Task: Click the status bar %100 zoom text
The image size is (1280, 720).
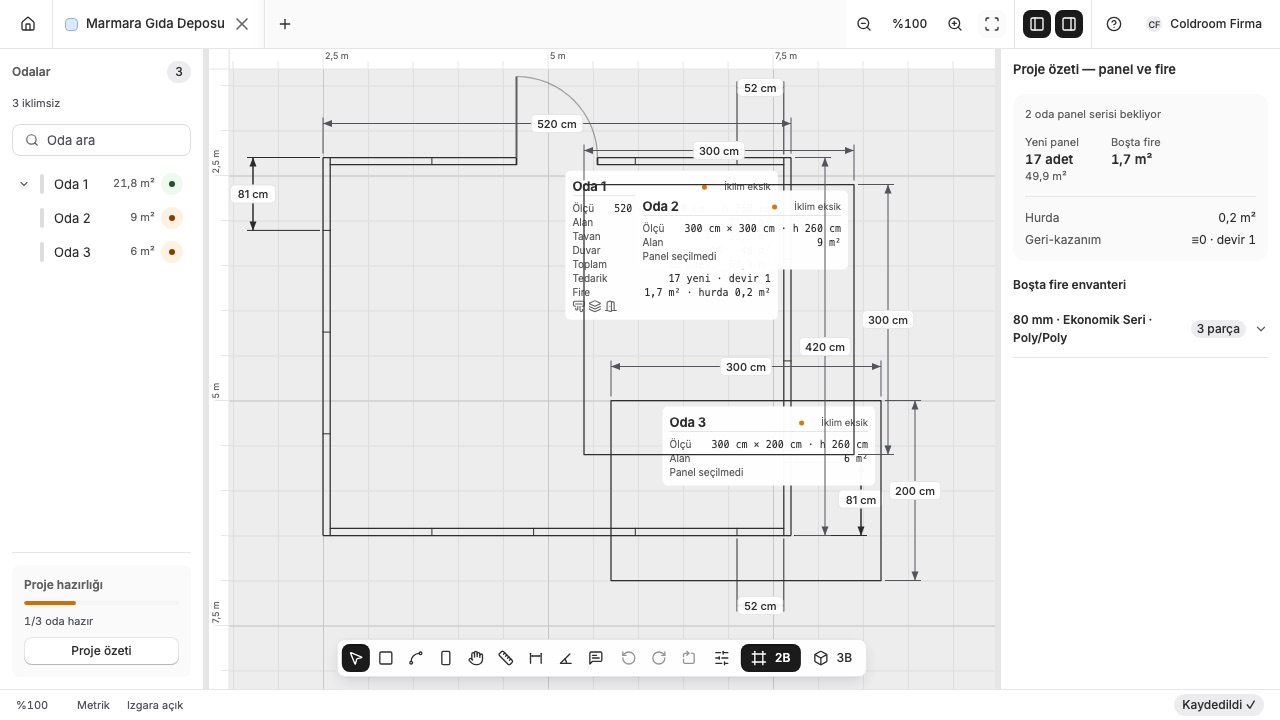Action: click(x=32, y=705)
